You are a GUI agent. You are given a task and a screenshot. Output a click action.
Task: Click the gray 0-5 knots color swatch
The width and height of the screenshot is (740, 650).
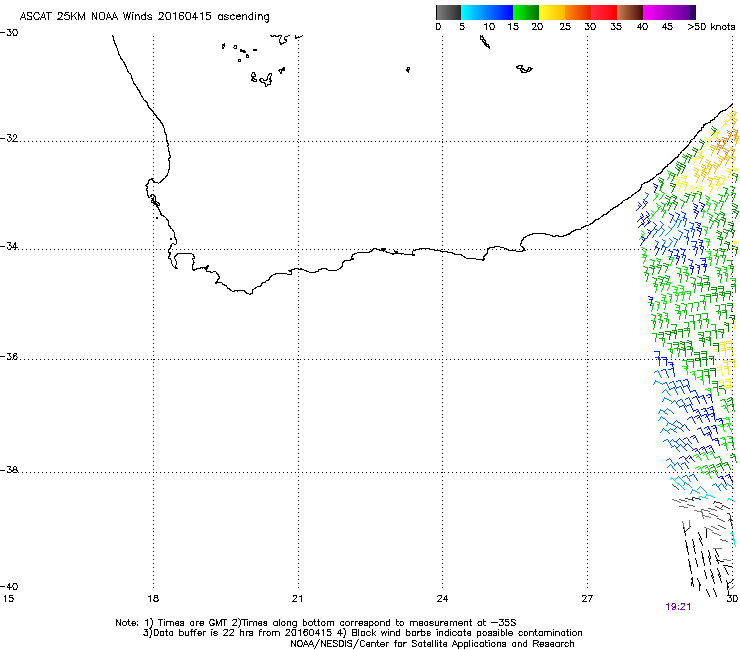pos(448,12)
